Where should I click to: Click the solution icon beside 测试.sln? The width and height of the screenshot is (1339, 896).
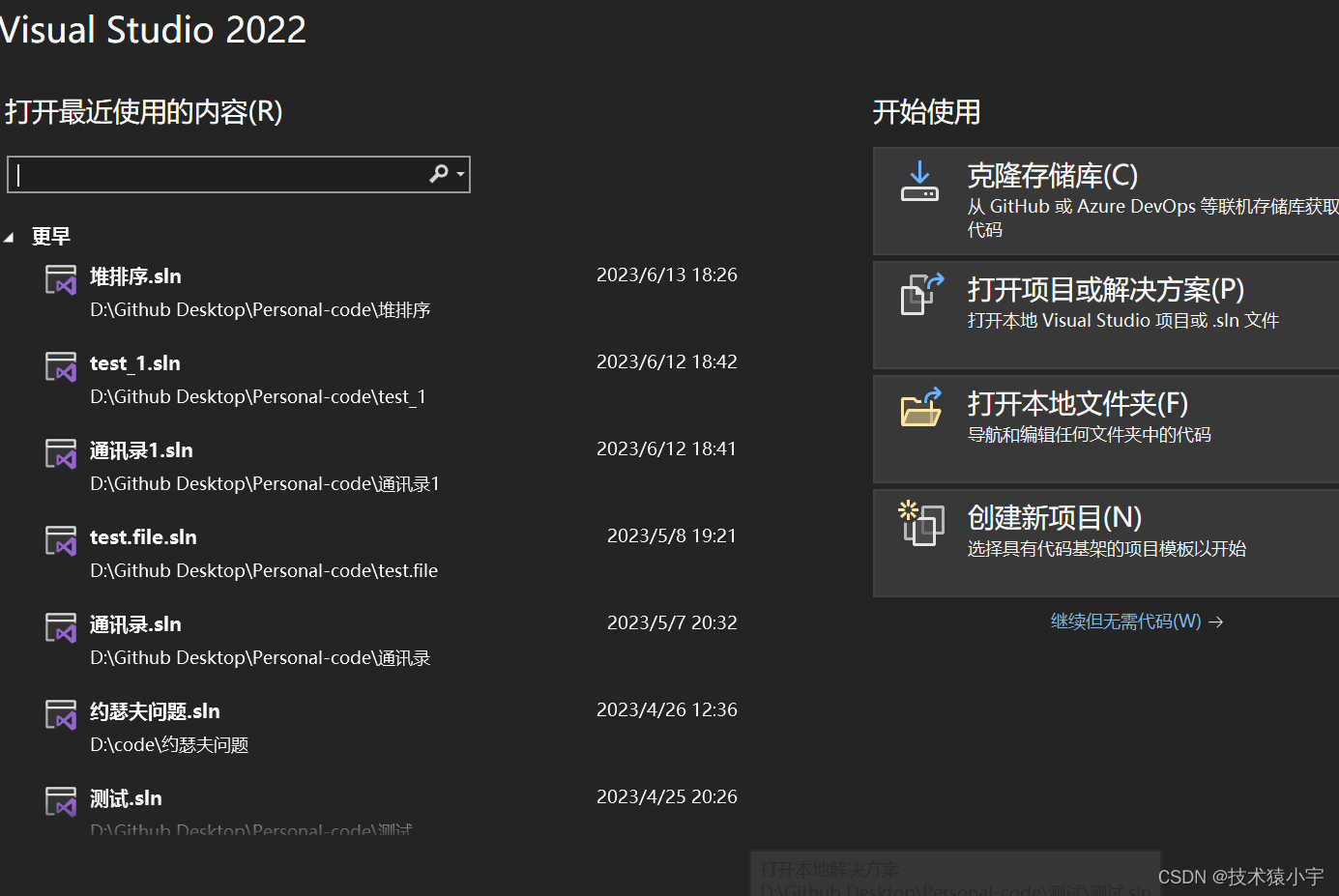tap(61, 802)
